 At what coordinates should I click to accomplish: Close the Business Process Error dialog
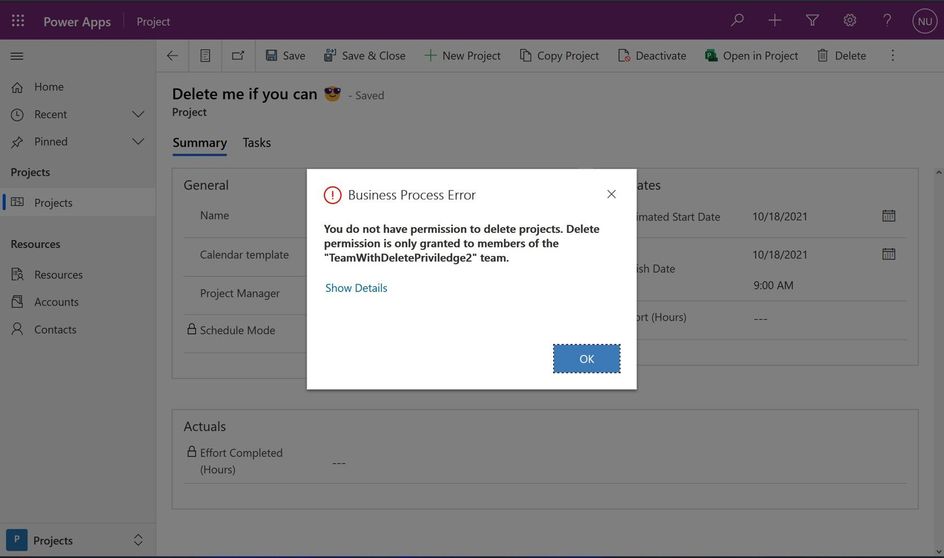tap(611, 194)
